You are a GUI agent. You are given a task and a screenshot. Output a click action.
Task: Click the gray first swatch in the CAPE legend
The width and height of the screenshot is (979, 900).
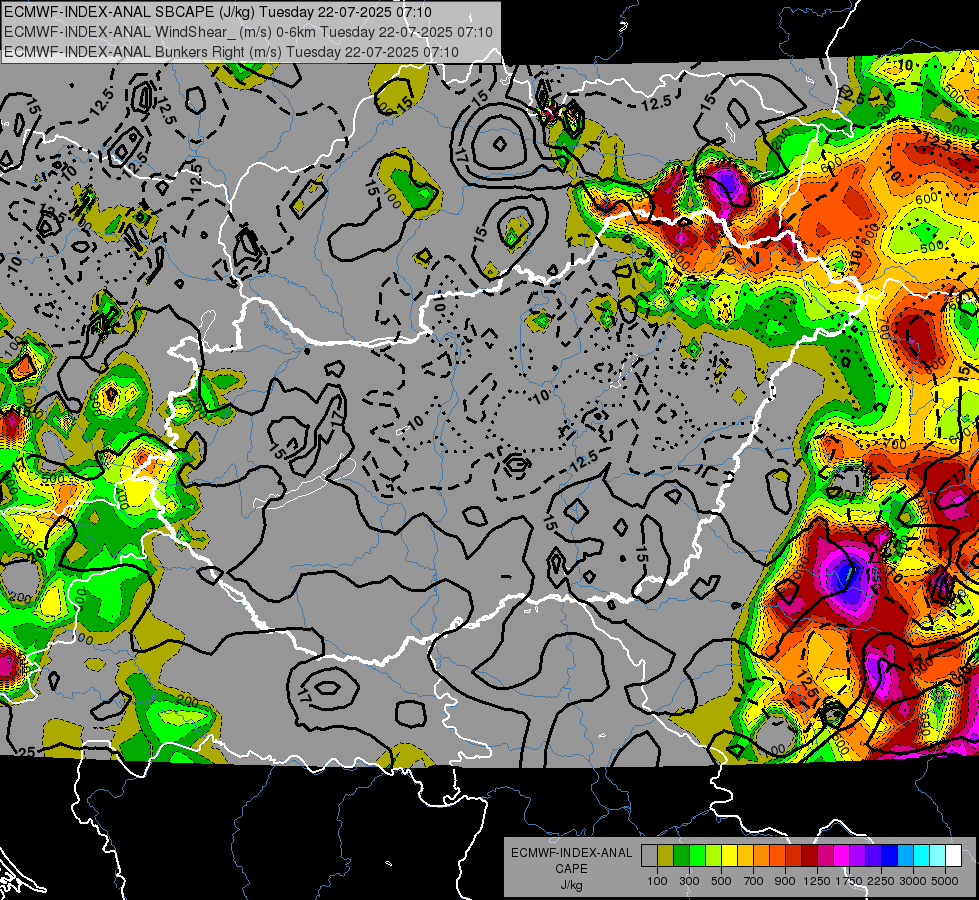pos(649,856)
